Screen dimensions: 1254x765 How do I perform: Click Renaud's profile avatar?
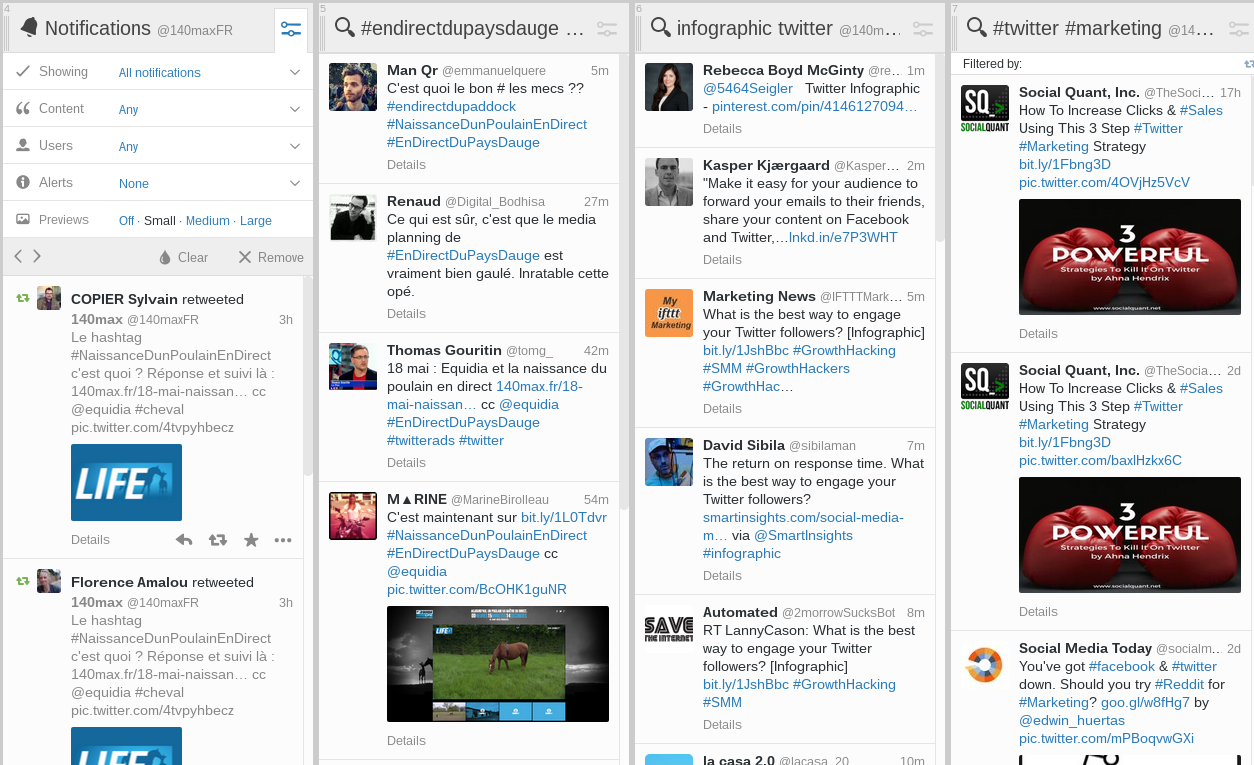click(353, 217)
